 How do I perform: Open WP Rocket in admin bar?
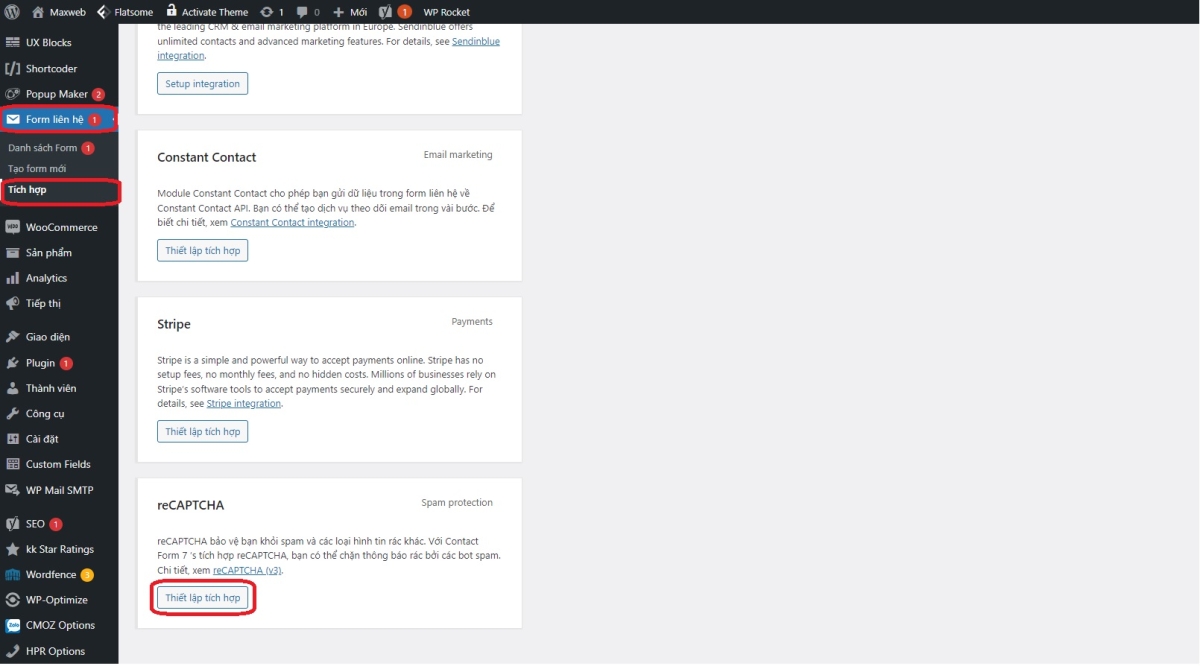446,12
